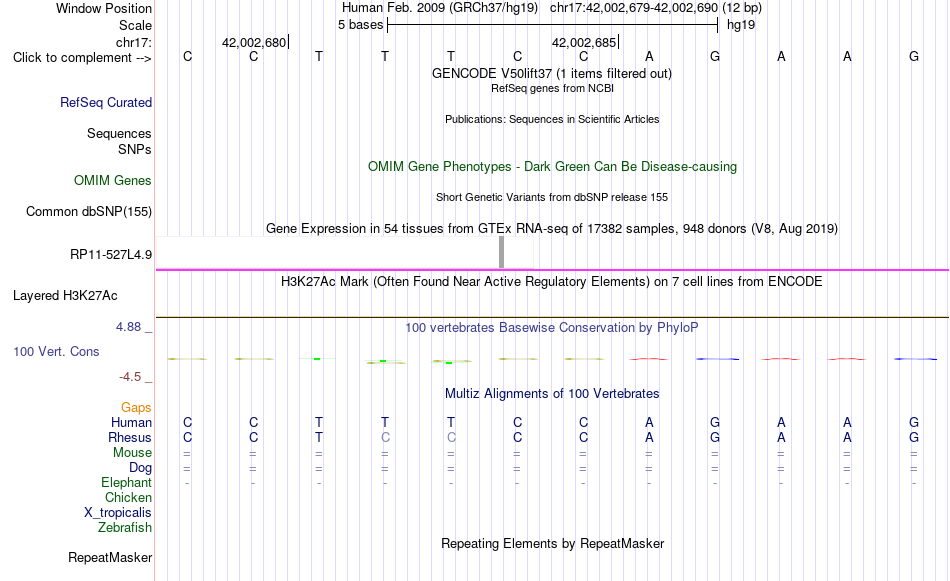Screen dimensions: 950x581
Task: Click the '5 bases' scale label
Action: coord(360,25)
